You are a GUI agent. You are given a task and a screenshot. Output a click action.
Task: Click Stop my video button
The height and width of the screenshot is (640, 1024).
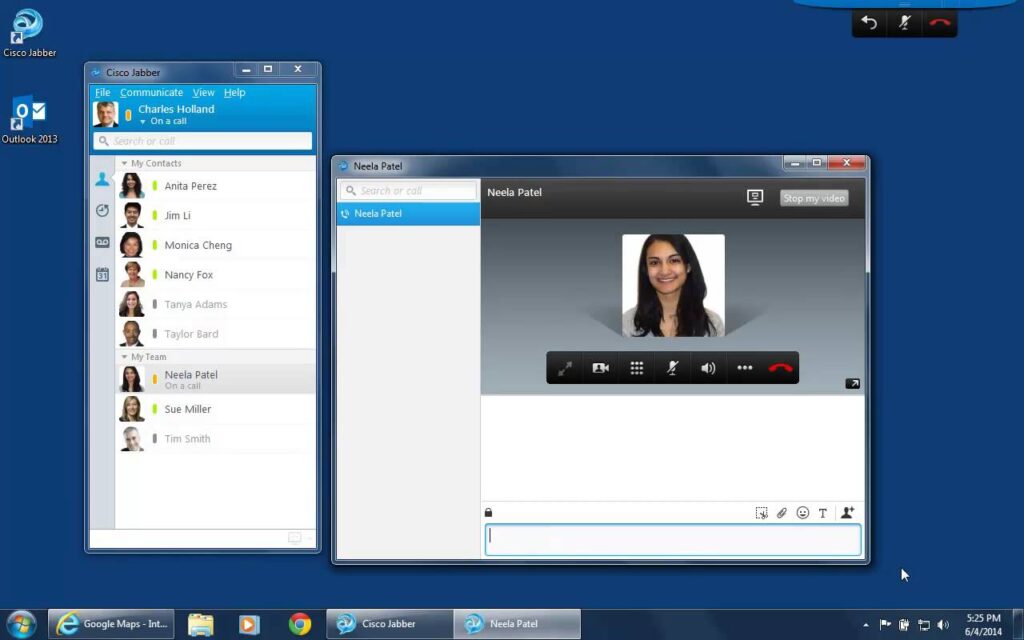[x=814, y=198]
